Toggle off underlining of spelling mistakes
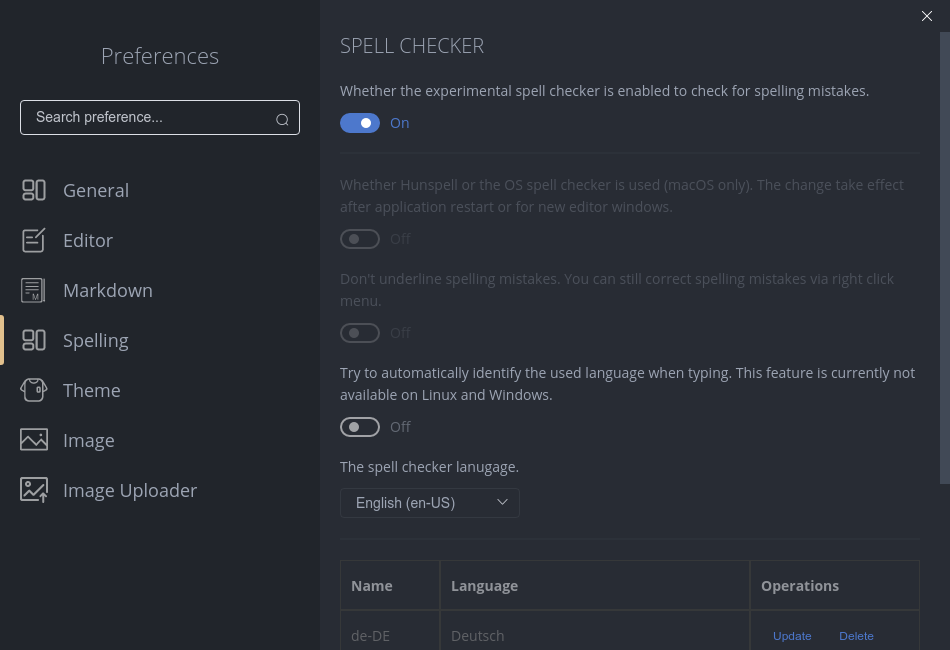The height and width of the screenshot is (650, 950). [x=360, y=332]
